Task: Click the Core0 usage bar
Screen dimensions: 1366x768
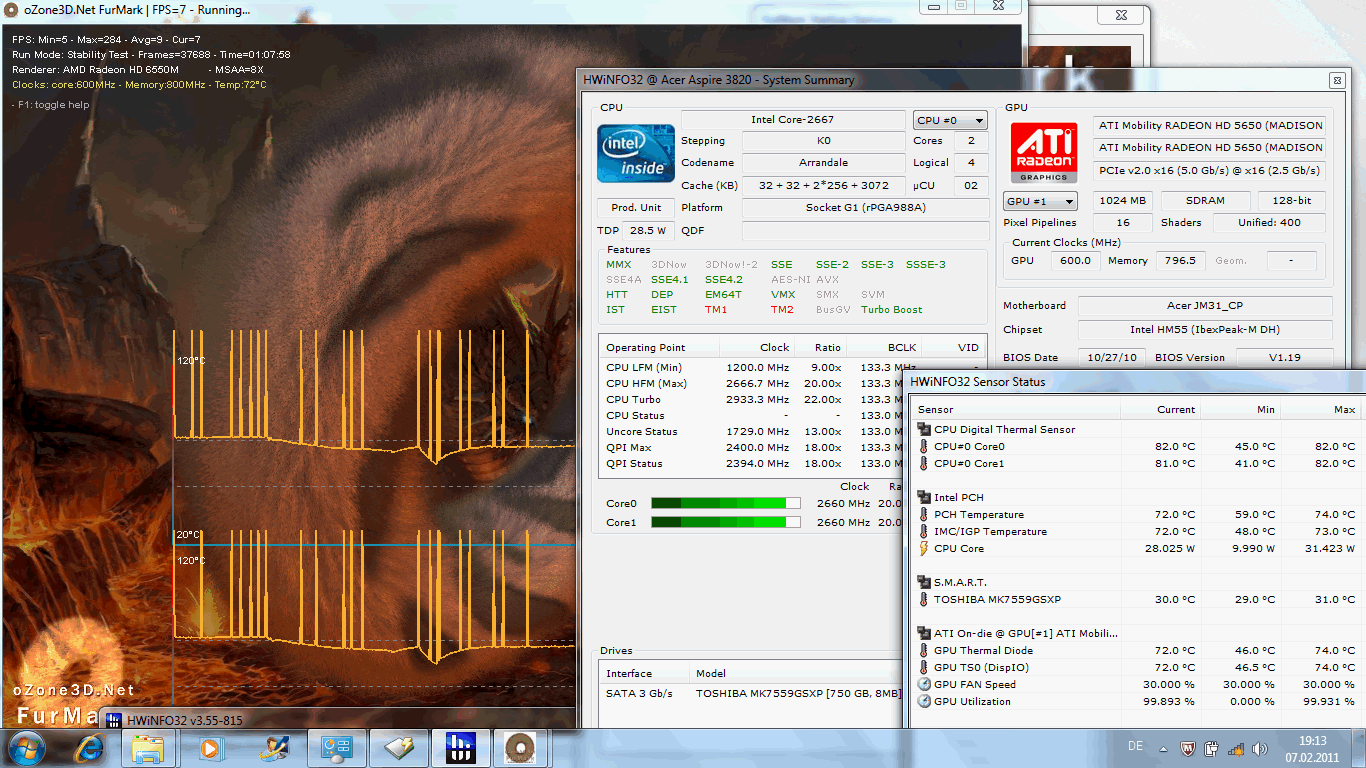Action: pos(726,503)
